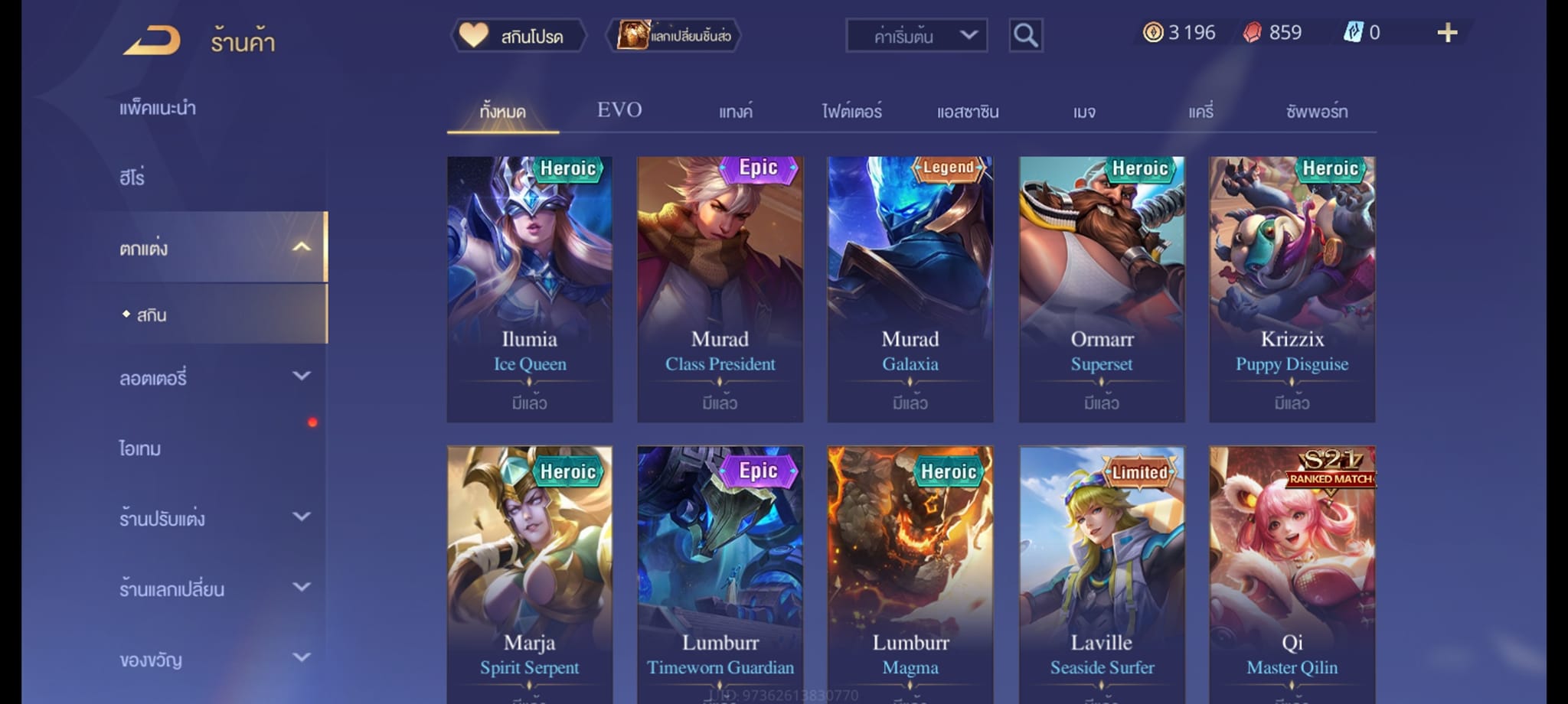Select the ซัพพอร์ท tab
This screenshot has height=704, width=1568.
point(1317,112)
